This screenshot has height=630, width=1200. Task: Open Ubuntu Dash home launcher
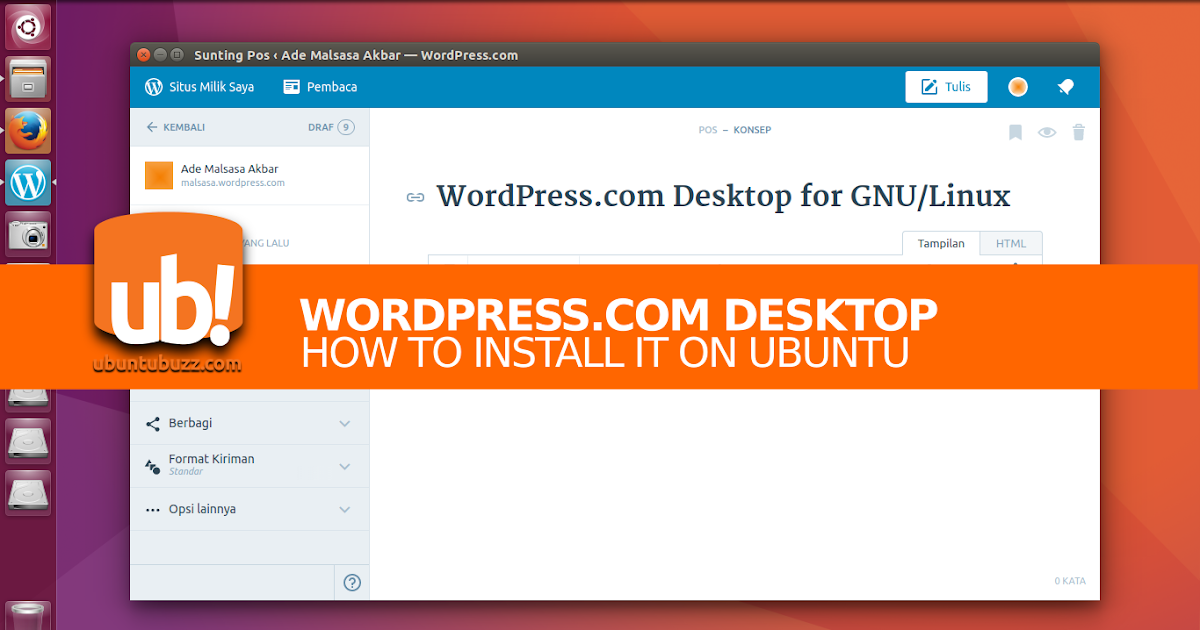tap(28, 27)
